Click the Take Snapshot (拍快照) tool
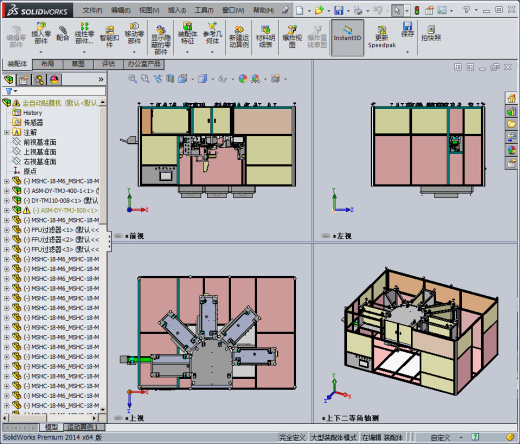 tap(431, 33)
